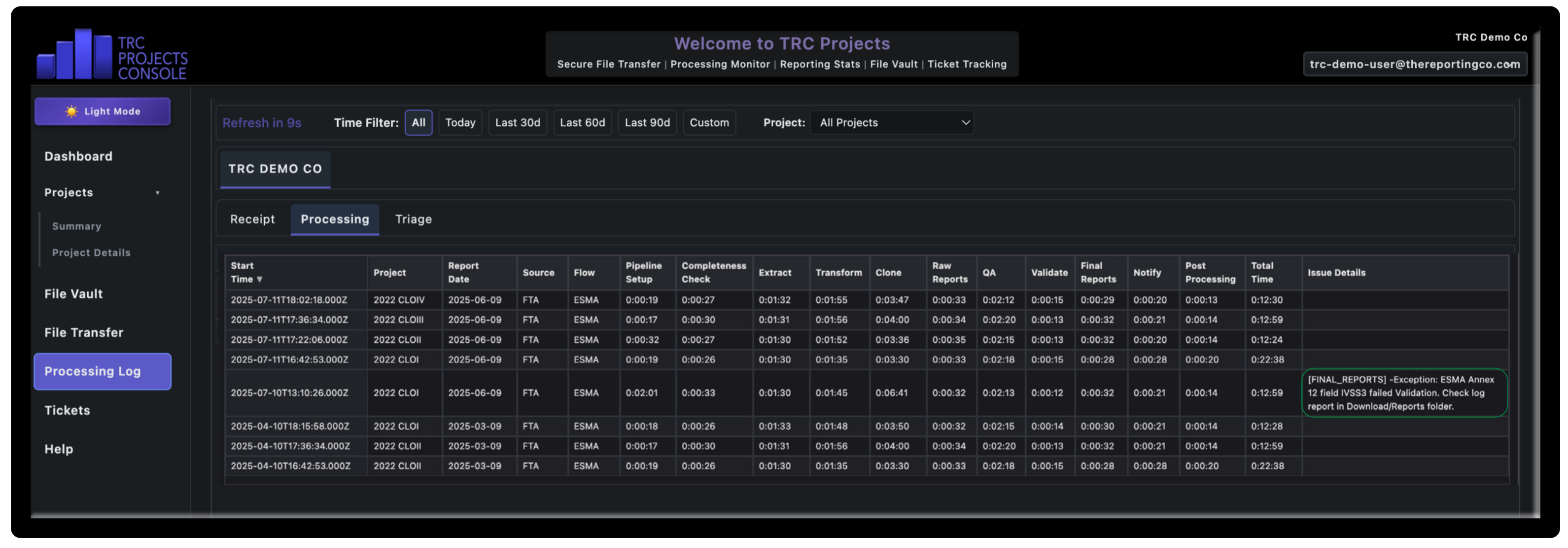Select the "Today" time filter

460,122
